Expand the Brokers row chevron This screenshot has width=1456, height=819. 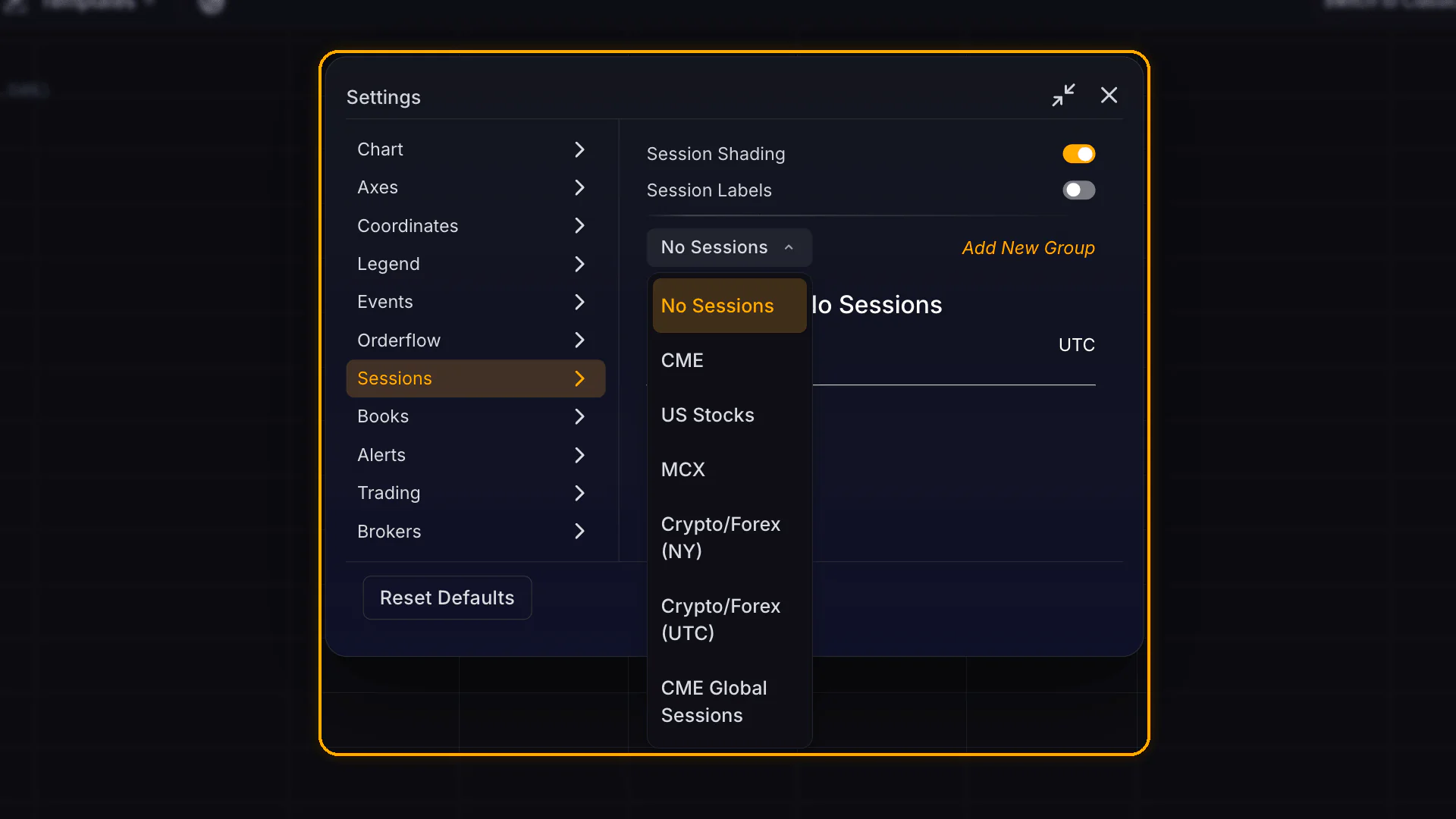[579, 532]
